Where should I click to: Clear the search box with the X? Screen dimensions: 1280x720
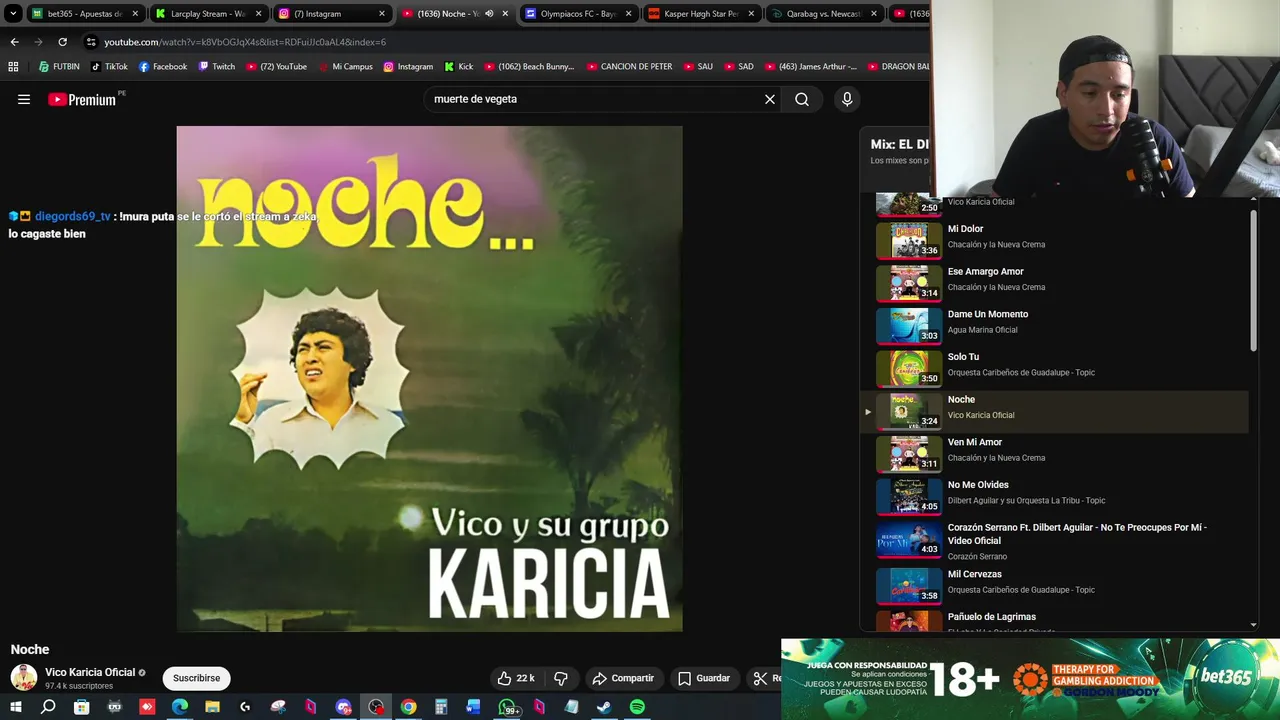point(770,99)
